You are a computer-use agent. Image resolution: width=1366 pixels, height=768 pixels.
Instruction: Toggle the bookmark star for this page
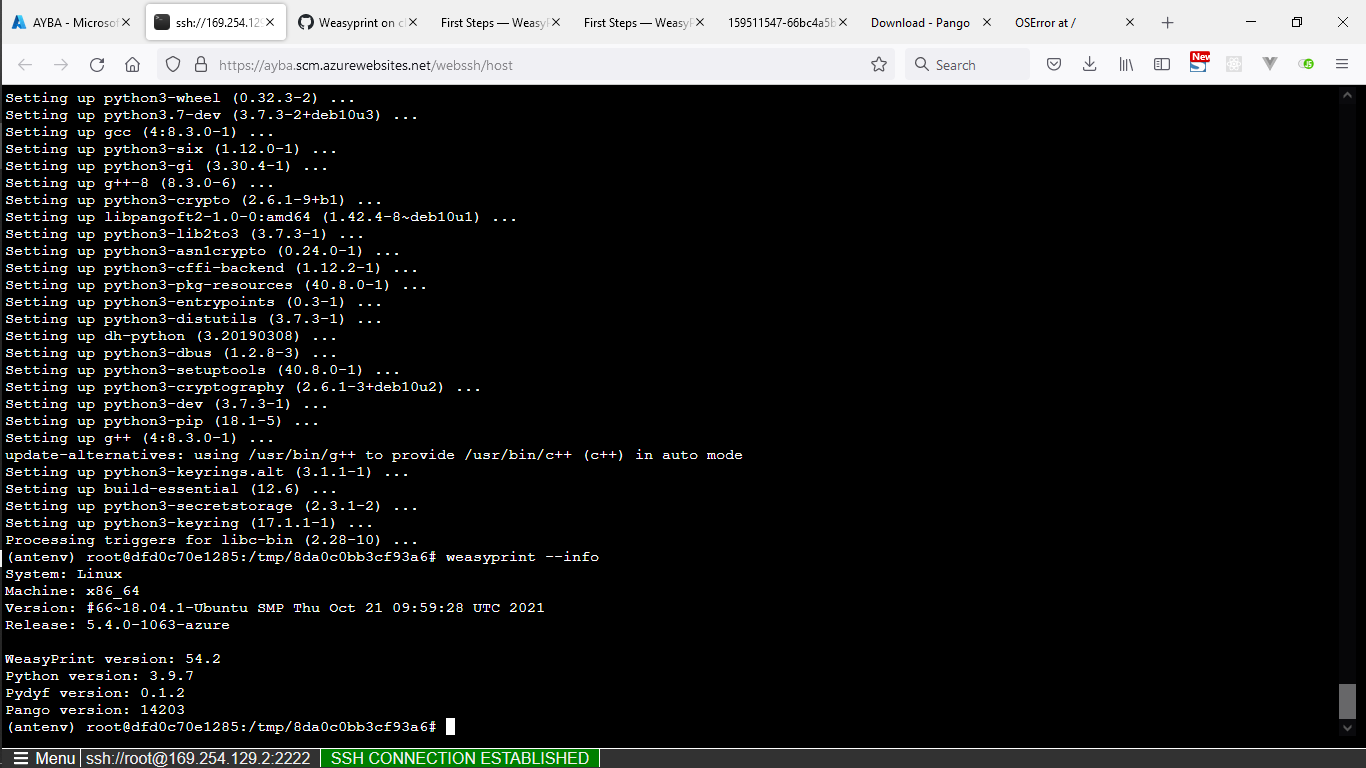879,64
